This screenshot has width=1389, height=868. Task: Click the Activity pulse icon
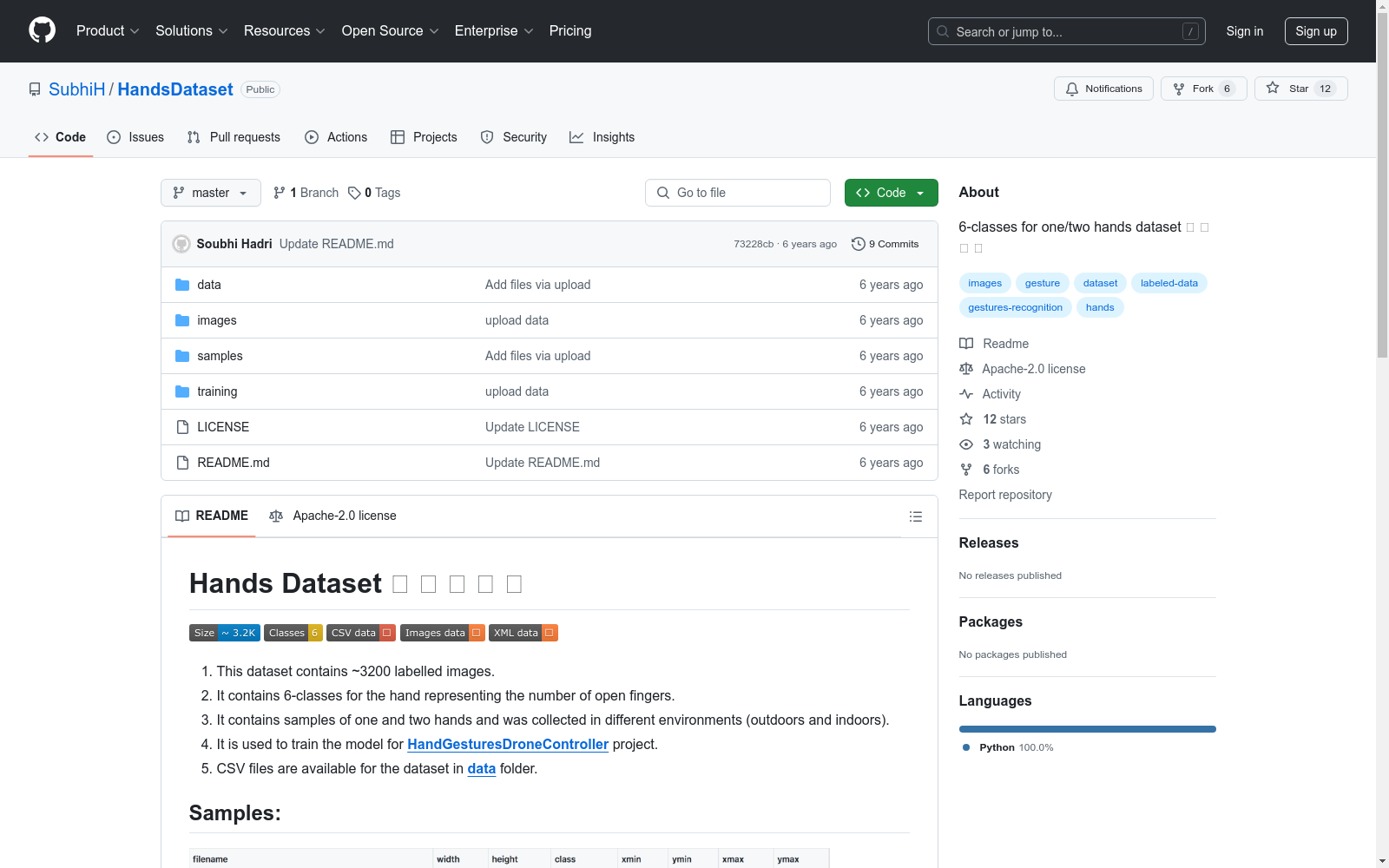tap(966, 394)
